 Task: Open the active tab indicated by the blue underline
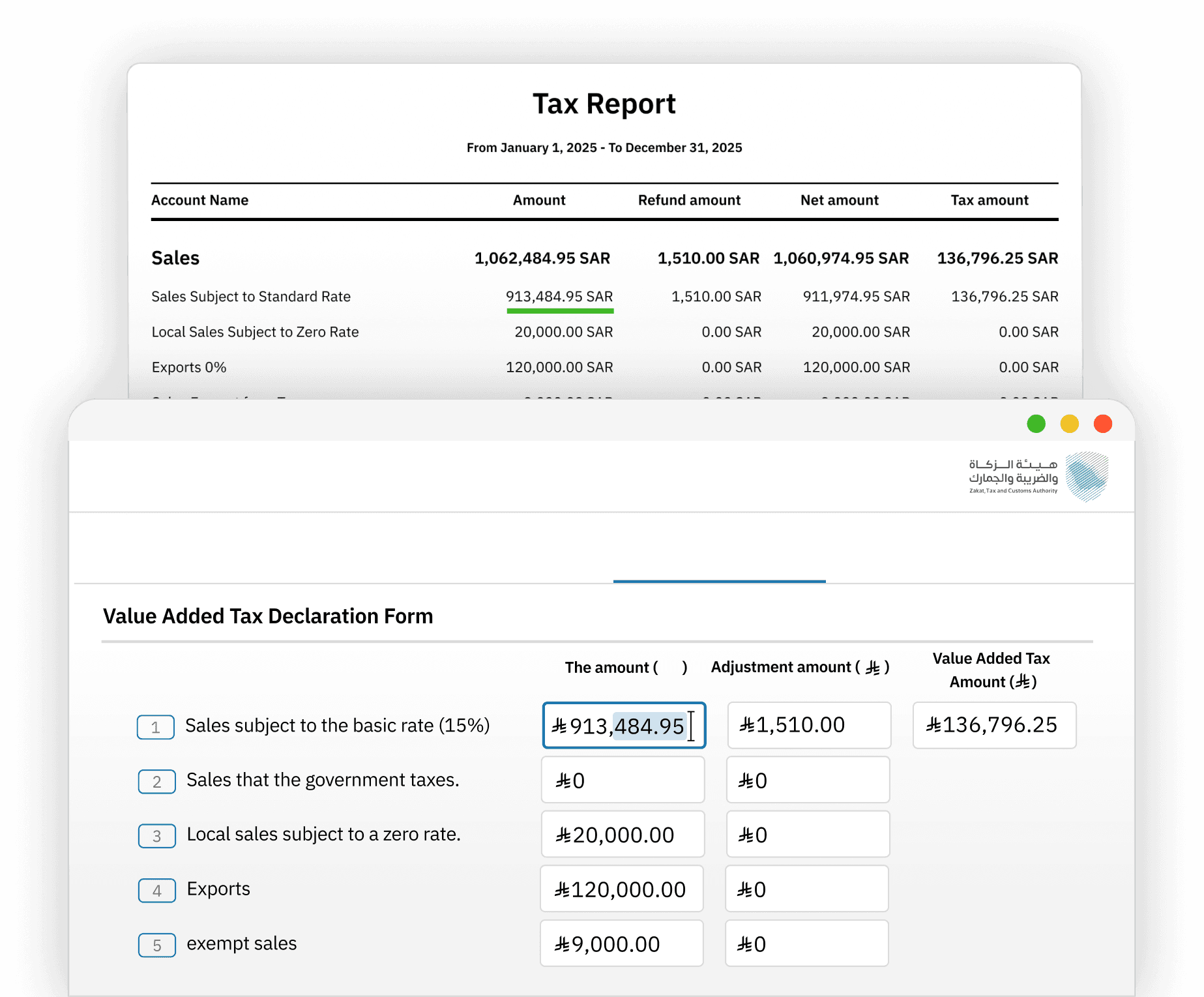[x=719, y=580]
